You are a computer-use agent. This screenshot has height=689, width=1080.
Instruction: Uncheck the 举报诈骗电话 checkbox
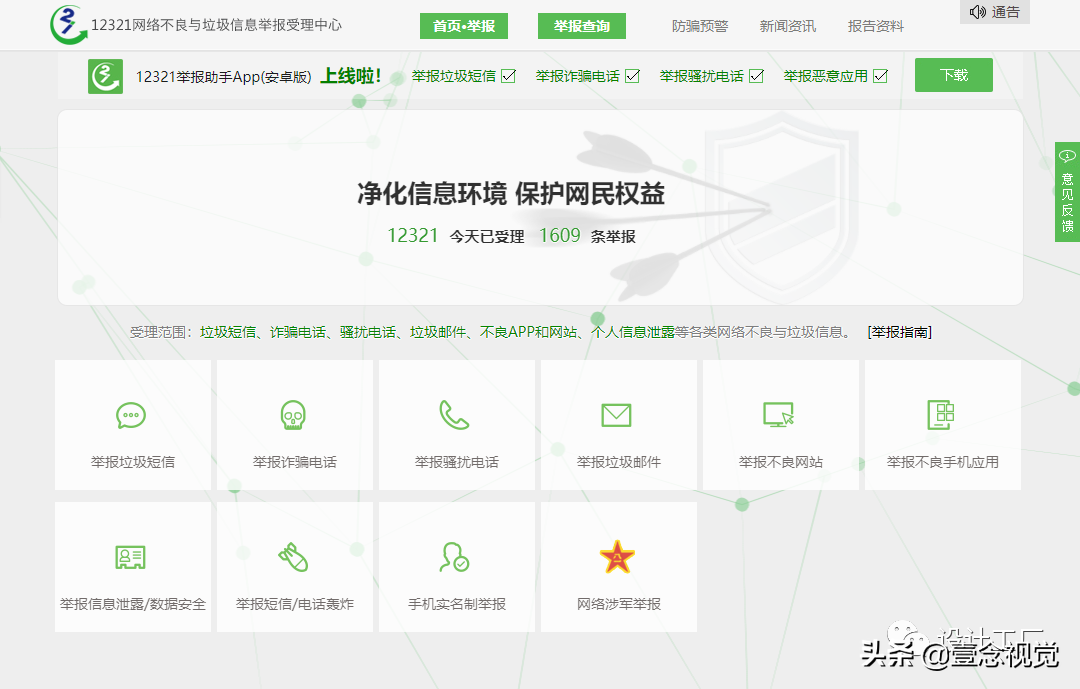634,74
